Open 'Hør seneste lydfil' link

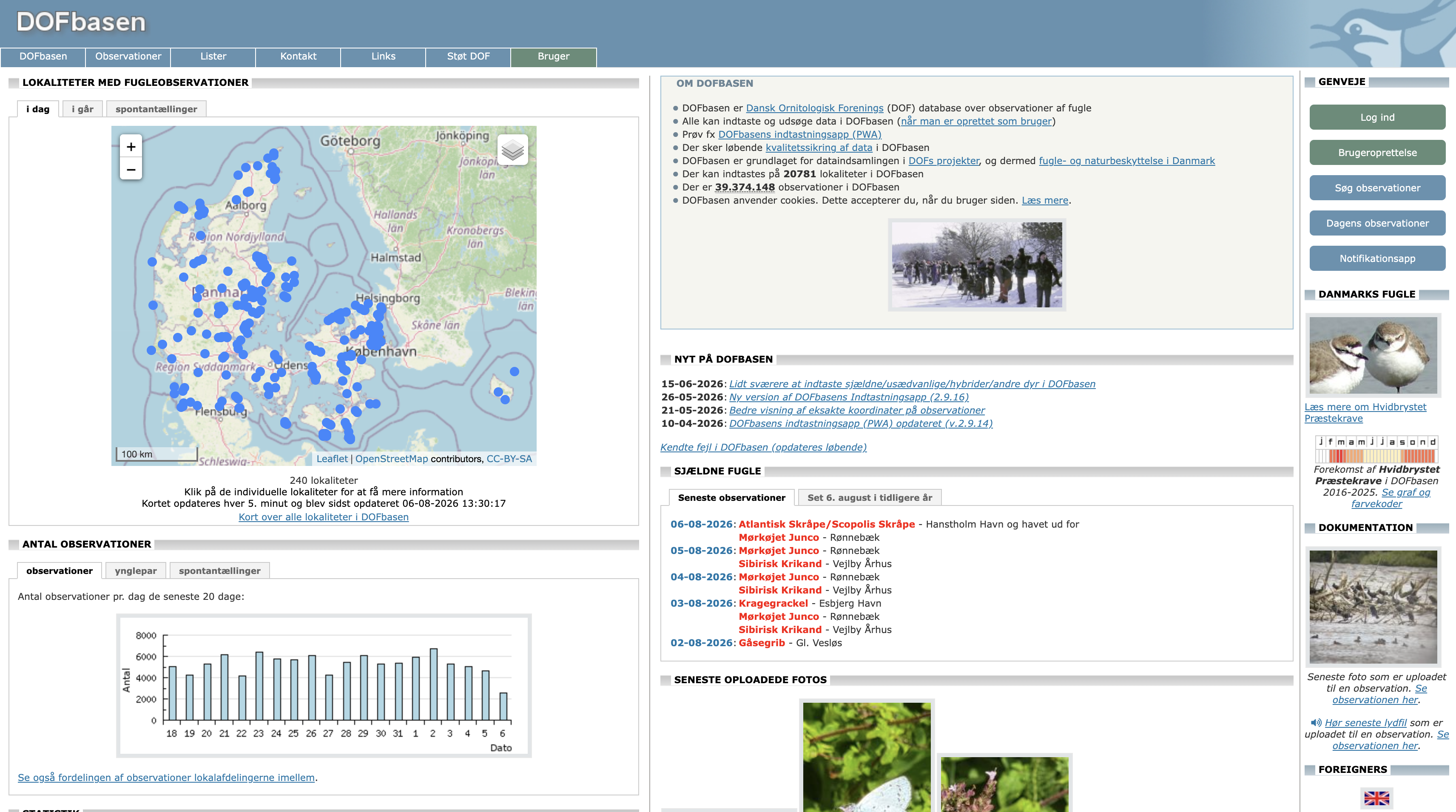point(1365,723)
